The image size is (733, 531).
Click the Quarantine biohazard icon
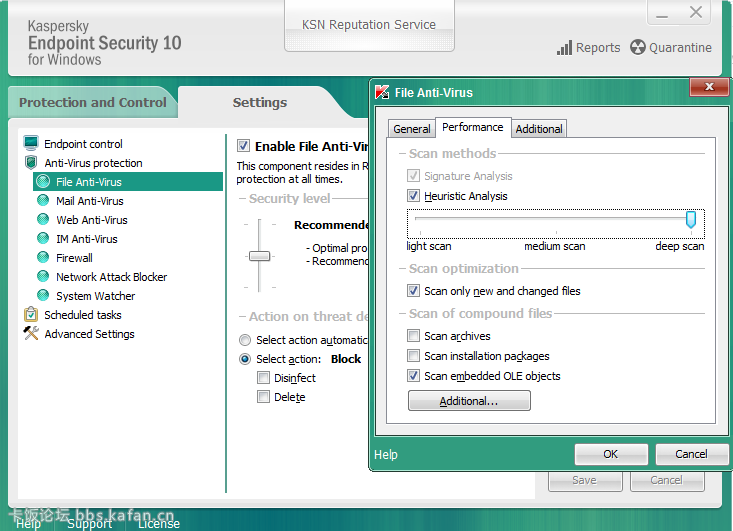[x=637, y=47]
